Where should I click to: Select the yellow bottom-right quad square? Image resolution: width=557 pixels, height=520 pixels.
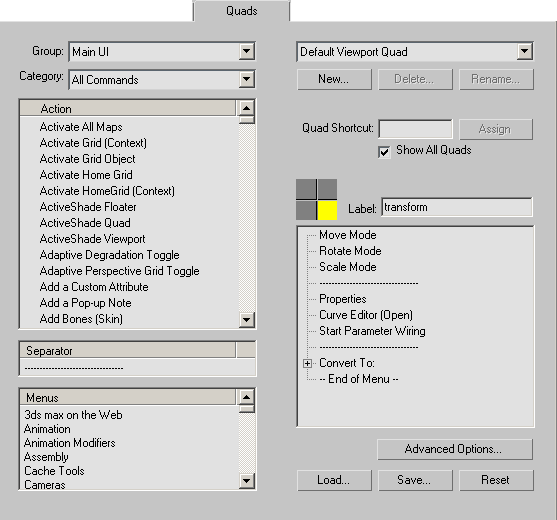(327, 210)
